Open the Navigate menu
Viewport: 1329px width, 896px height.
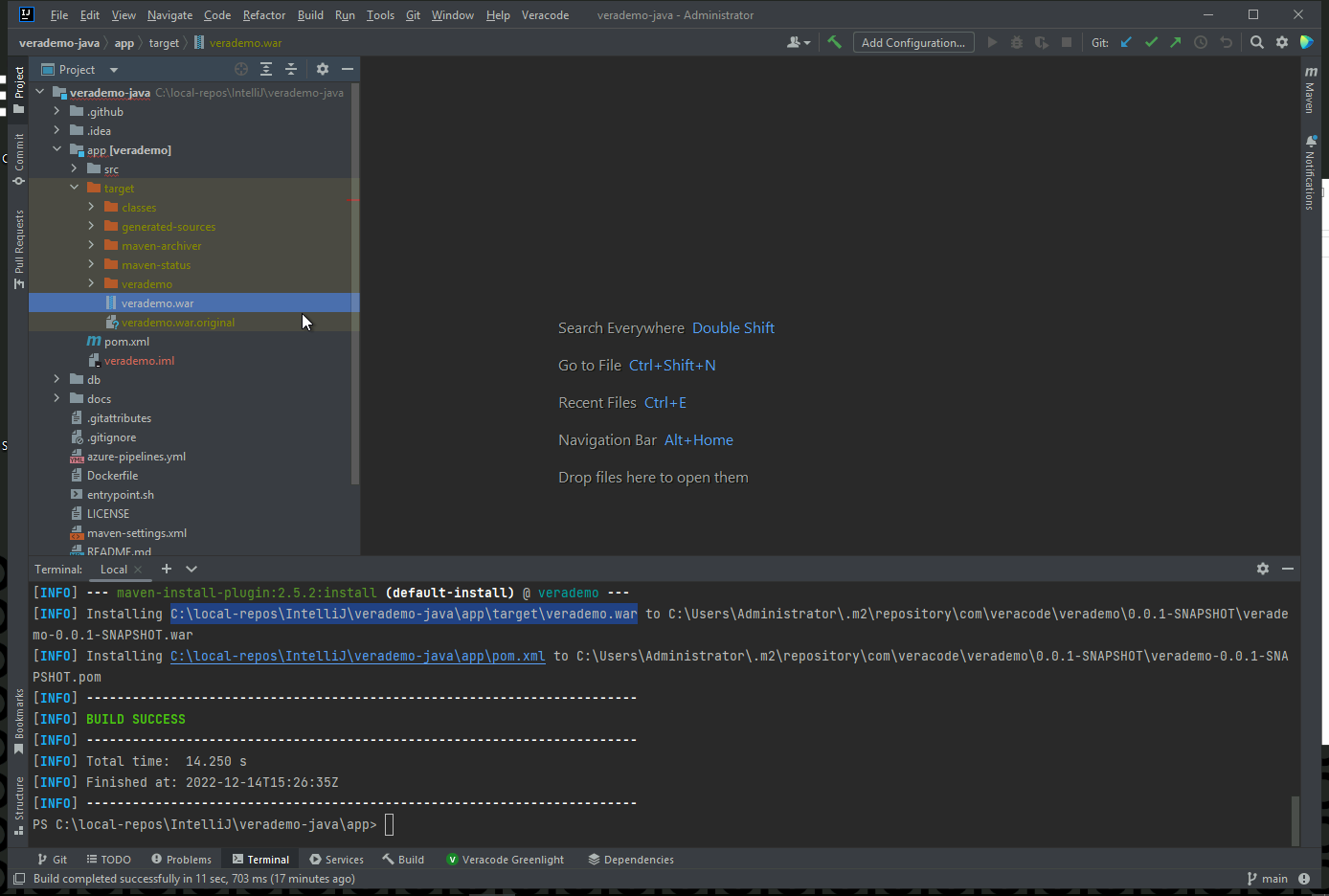169,15
